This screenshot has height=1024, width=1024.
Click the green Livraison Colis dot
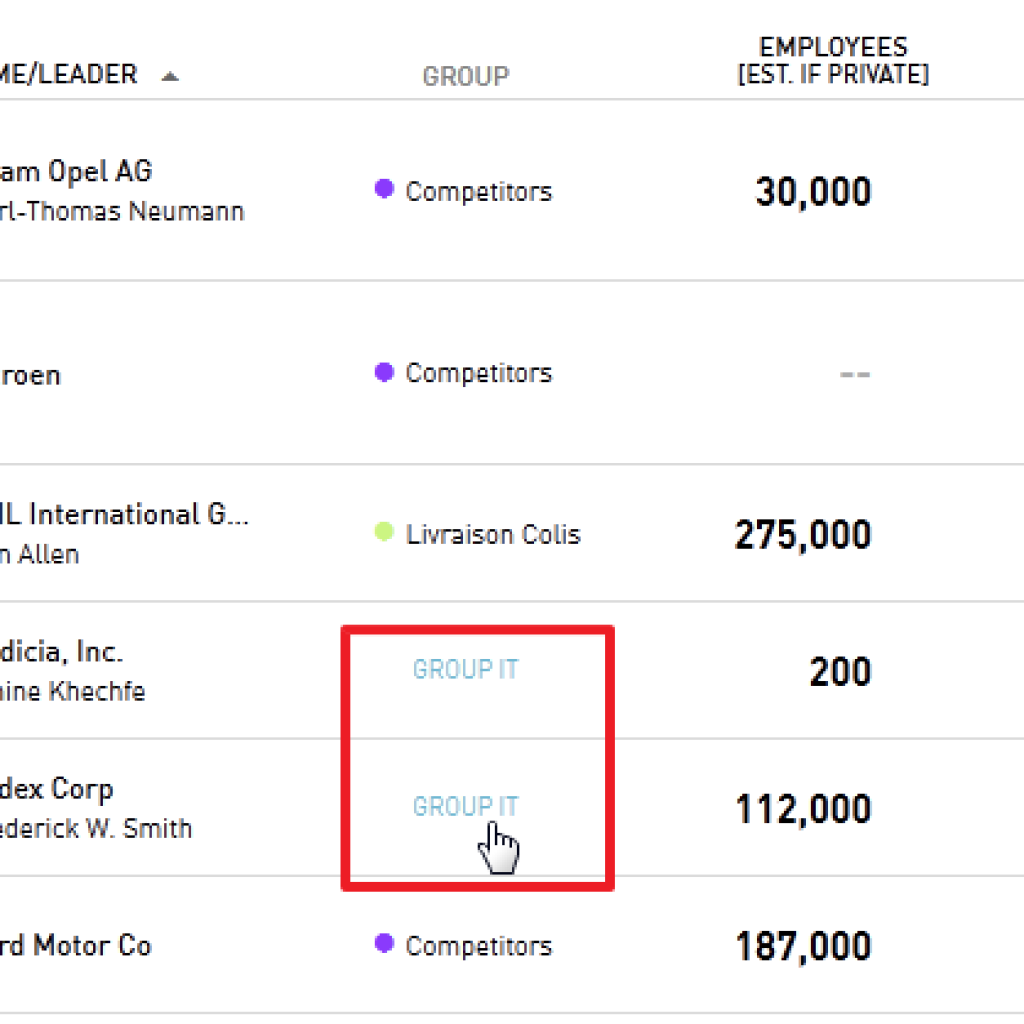click(384, 532)
